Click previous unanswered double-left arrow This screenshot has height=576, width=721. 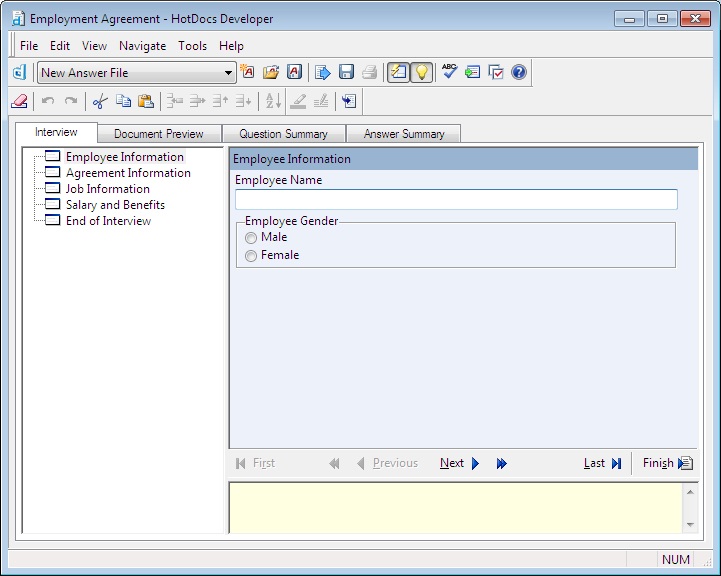click(x=334, y=463)
